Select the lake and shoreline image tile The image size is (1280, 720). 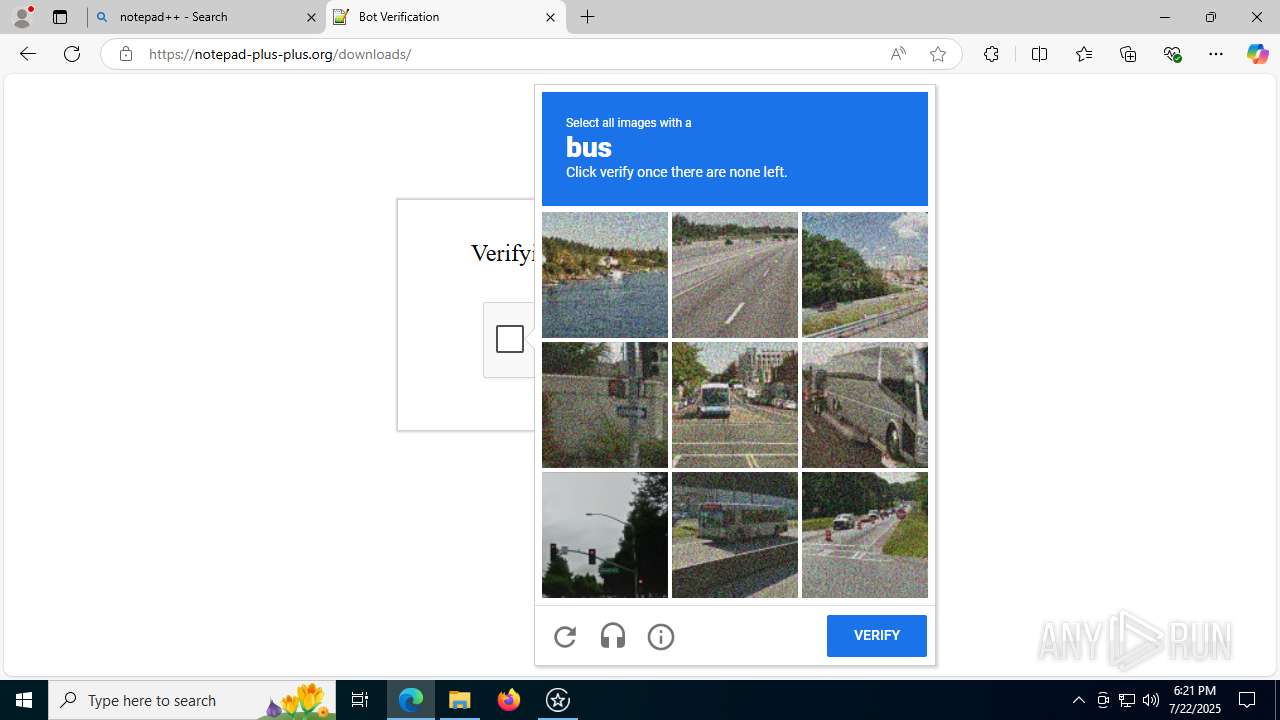click(x=605, y=275)
